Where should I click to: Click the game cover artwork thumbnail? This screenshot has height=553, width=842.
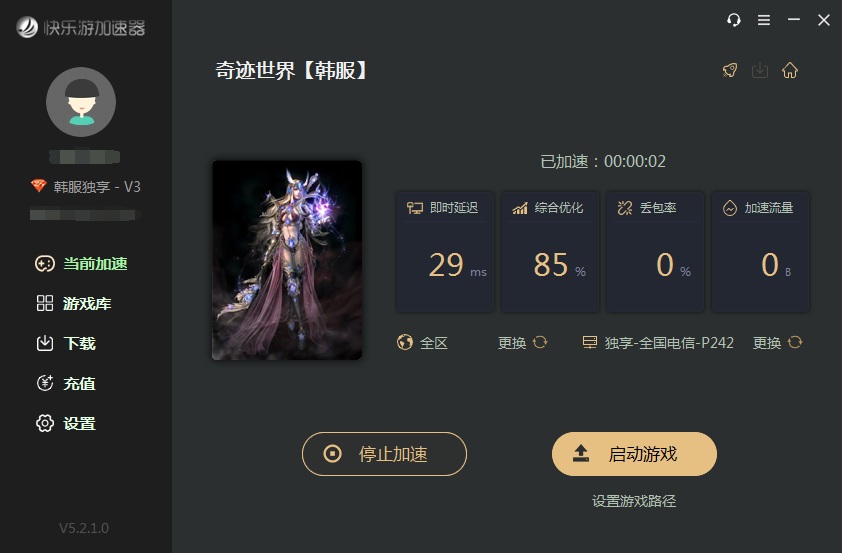pos(287,260)
